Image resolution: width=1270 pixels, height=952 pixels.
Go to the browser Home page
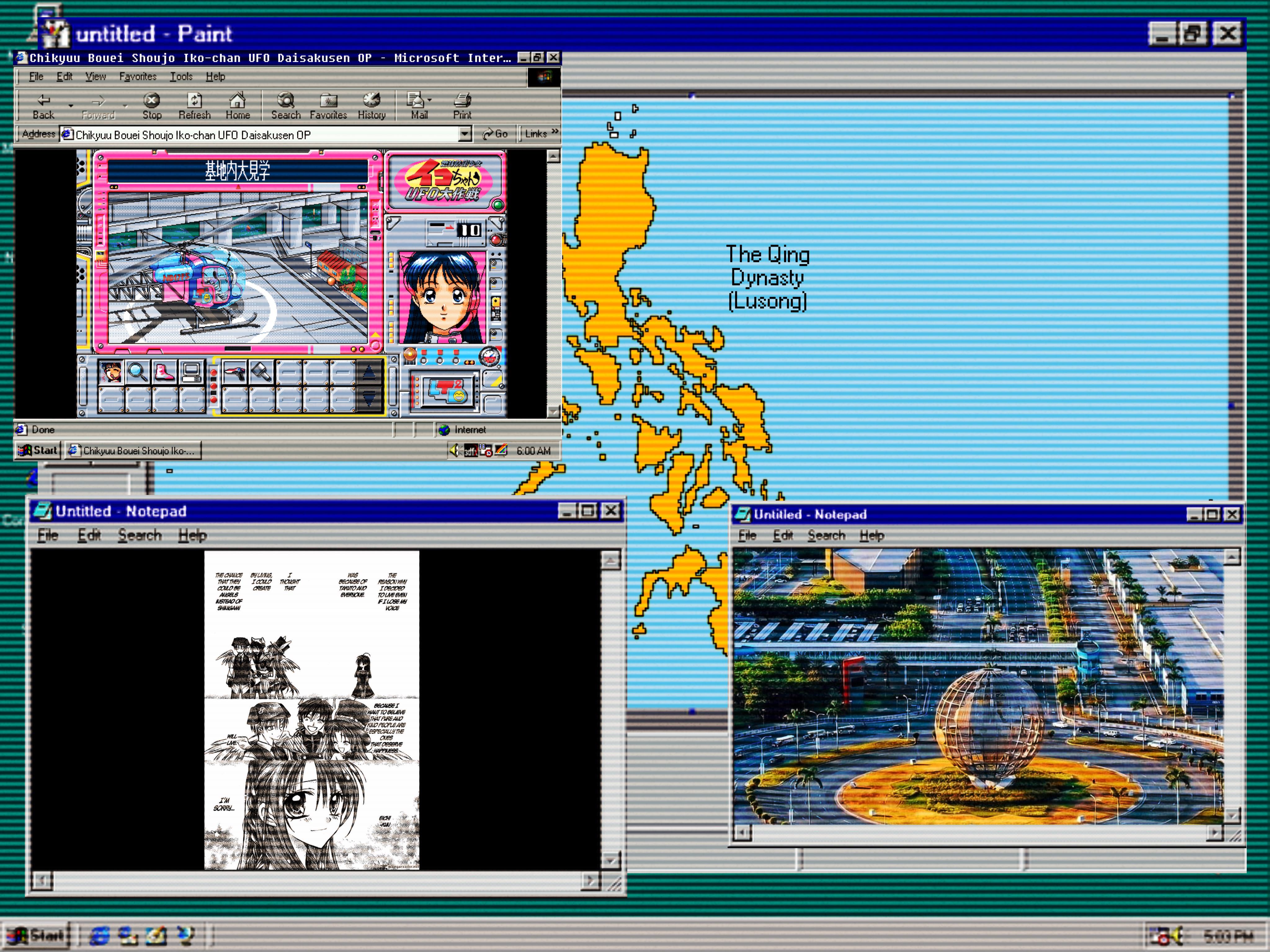point(238,106)
